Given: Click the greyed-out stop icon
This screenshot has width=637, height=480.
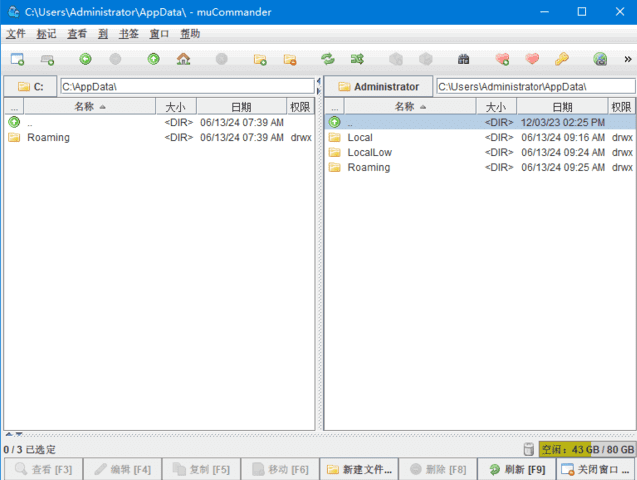Looking at the screenshot, I should (221, 59).
